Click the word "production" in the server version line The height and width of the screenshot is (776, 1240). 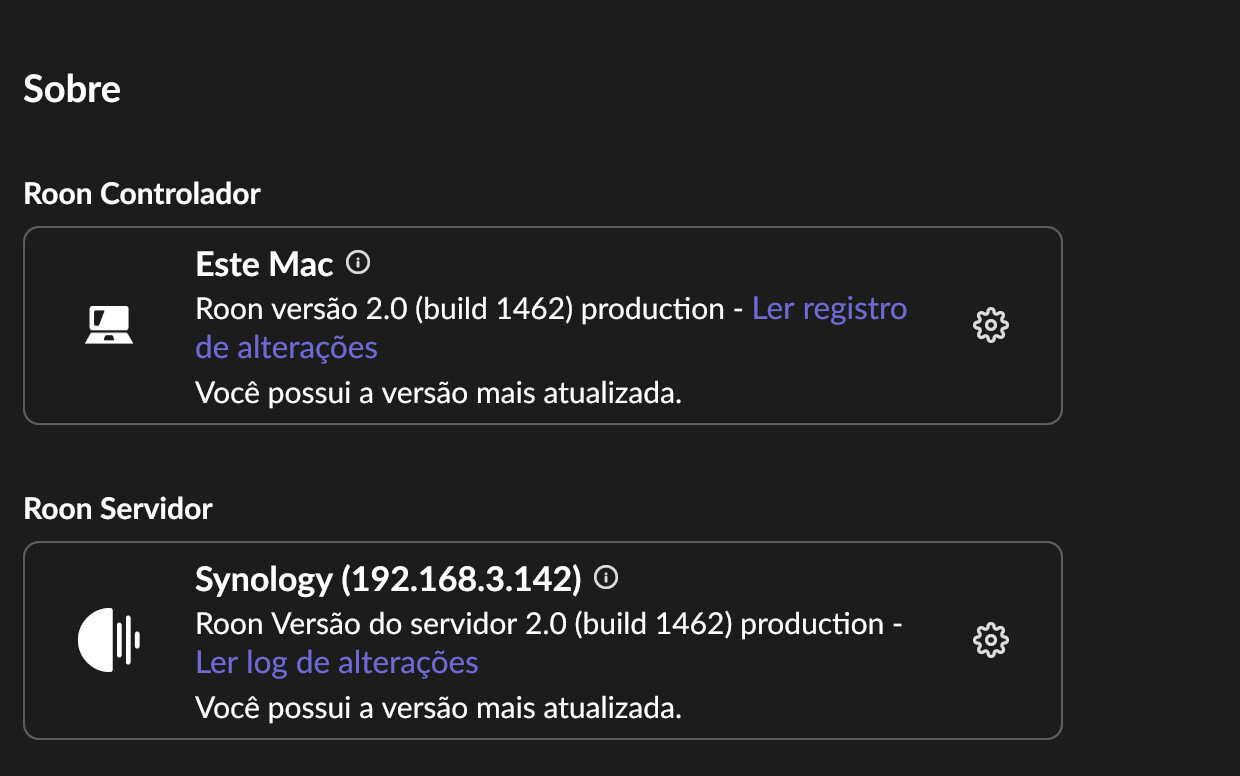(x=813, y=624)
